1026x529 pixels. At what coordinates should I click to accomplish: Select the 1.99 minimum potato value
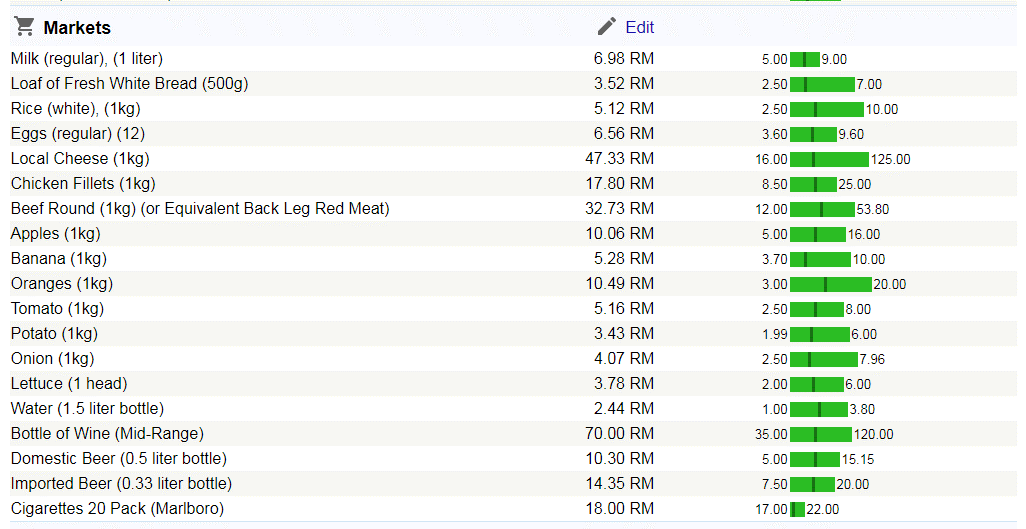tap(775, 335)
